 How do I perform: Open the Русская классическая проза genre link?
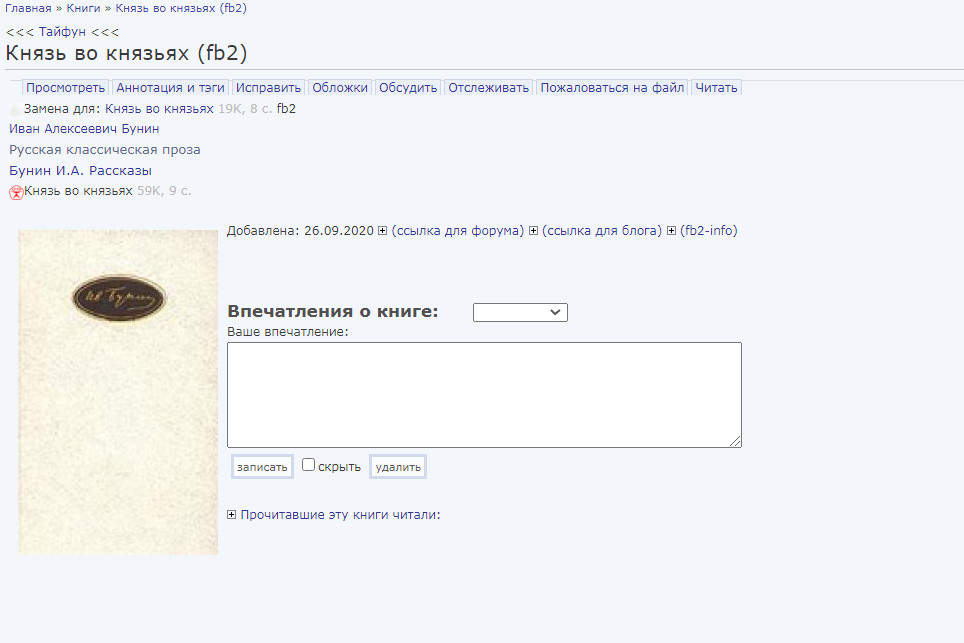[105, 150]
